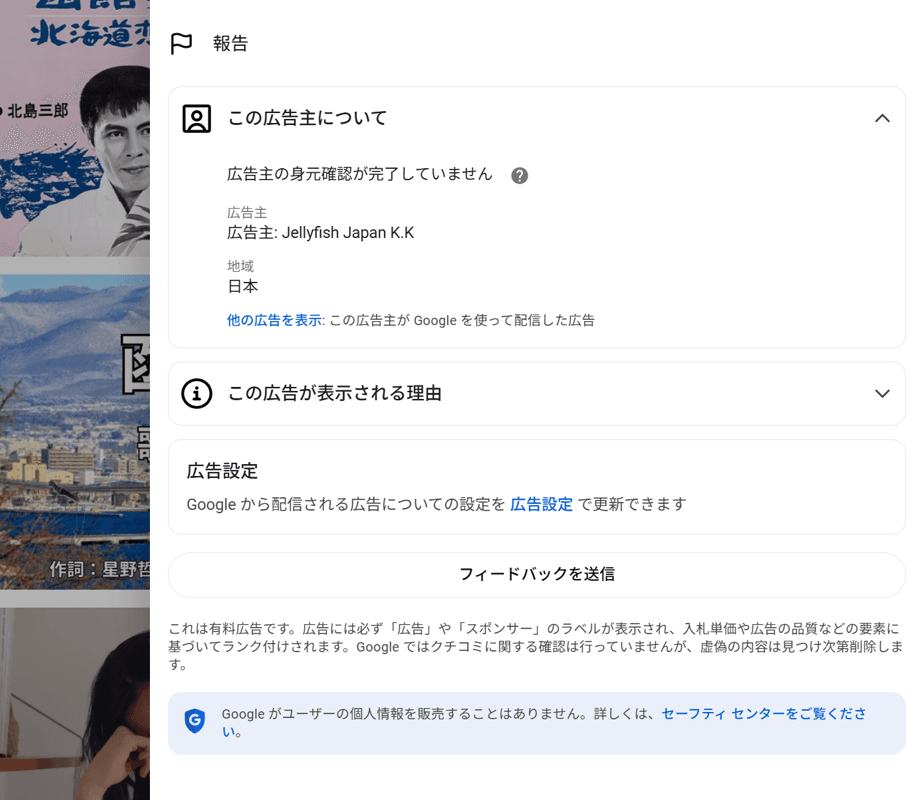Click the この広告主について heading
Image resolution: width=914 pixels, height=800 pixels.
click(x=307, y=118)
